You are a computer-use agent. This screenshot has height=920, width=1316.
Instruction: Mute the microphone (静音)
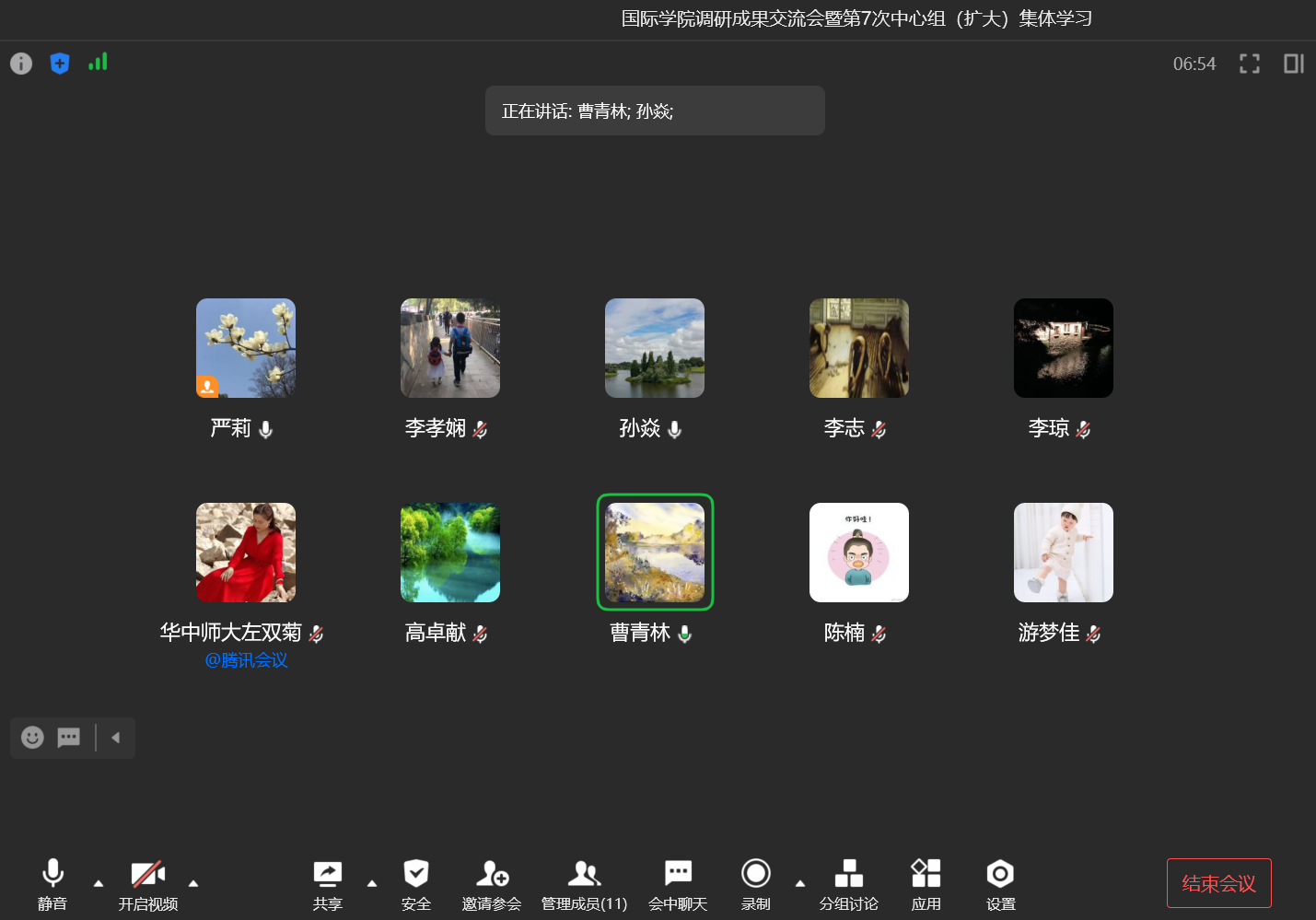point(52,884)
